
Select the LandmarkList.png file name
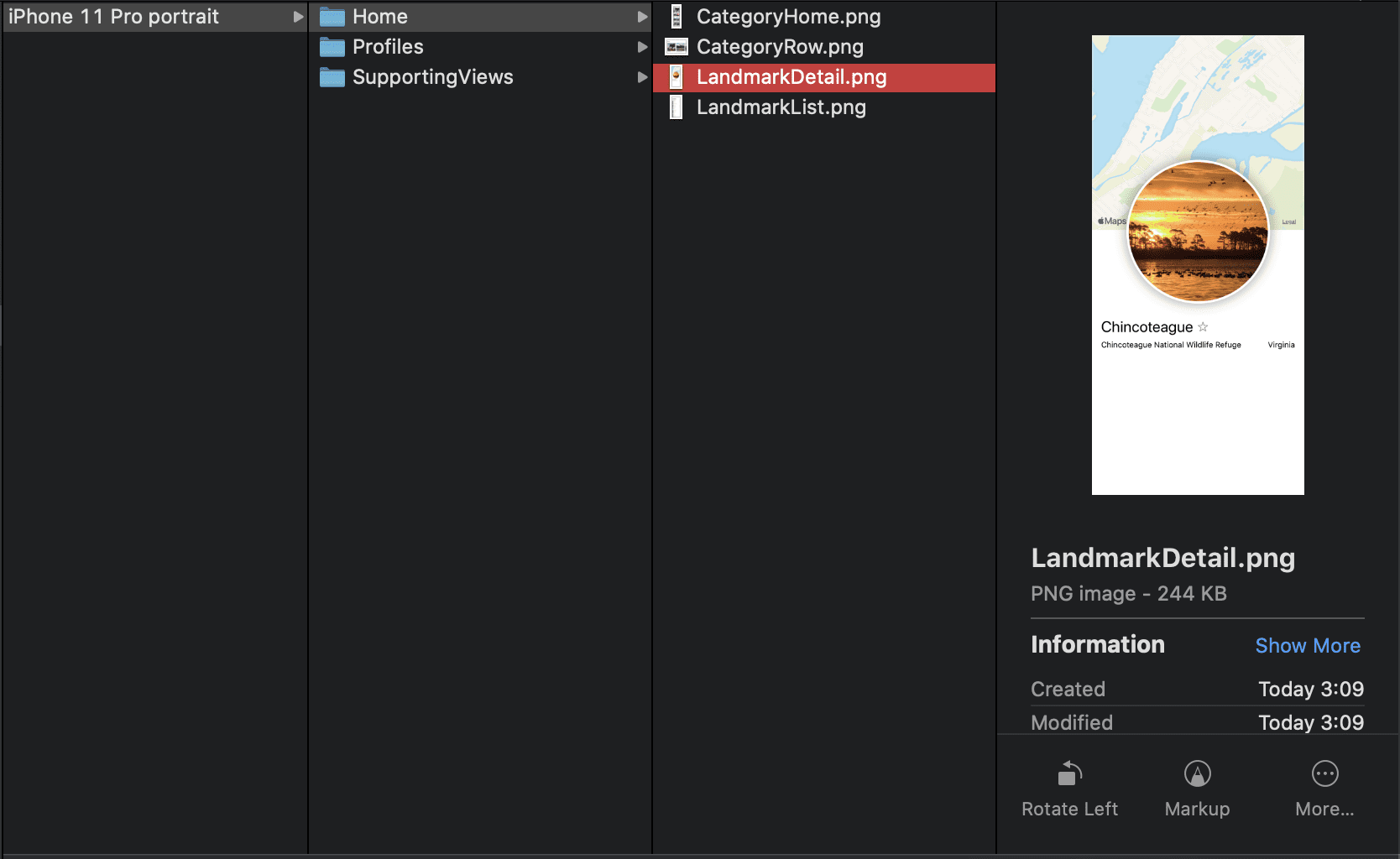tap(781, 107)
